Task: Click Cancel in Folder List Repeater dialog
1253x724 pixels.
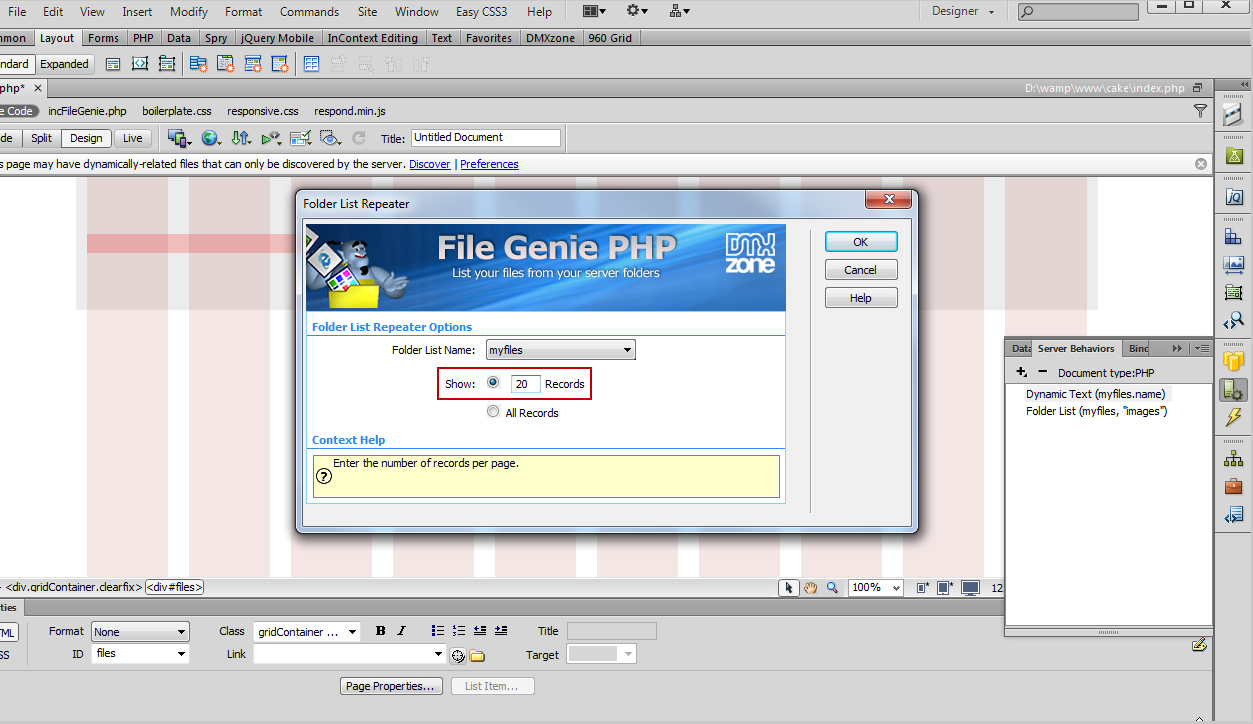Action: 861,270
